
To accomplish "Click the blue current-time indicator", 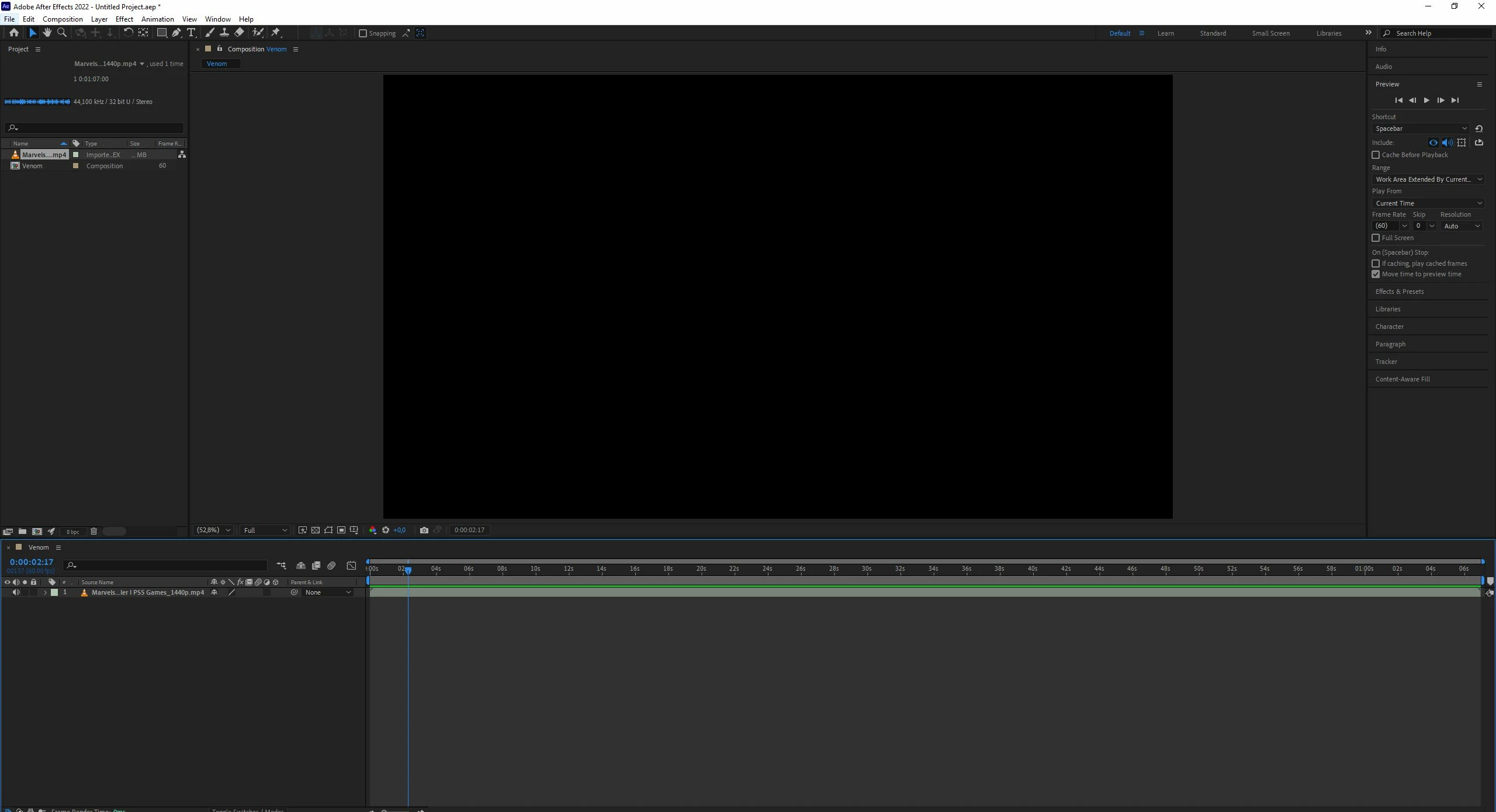I will [408, 570].
